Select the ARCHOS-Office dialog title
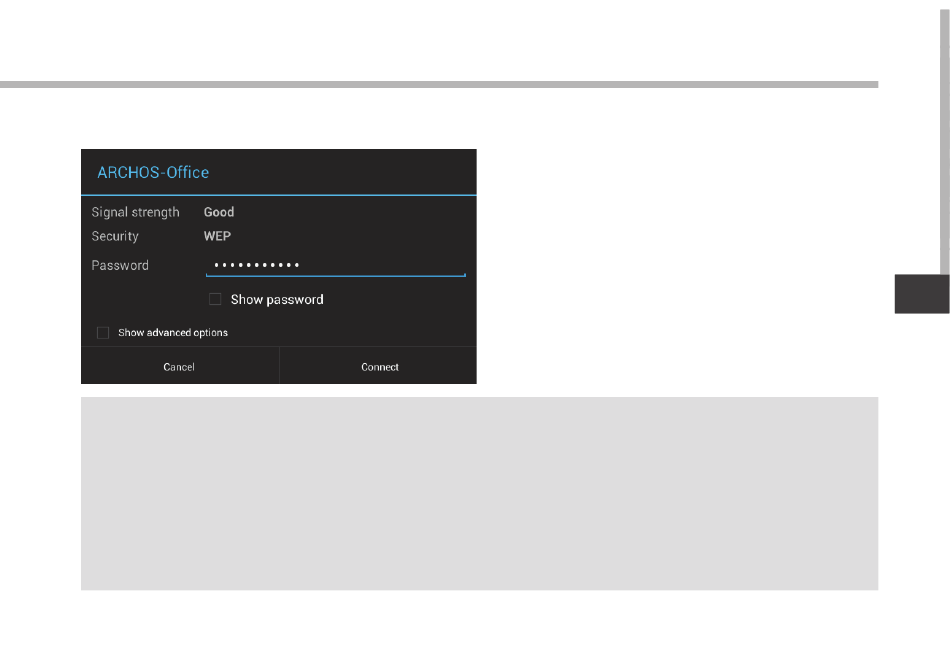This screenshot has height=672, width=950. (x=153, y=173)
